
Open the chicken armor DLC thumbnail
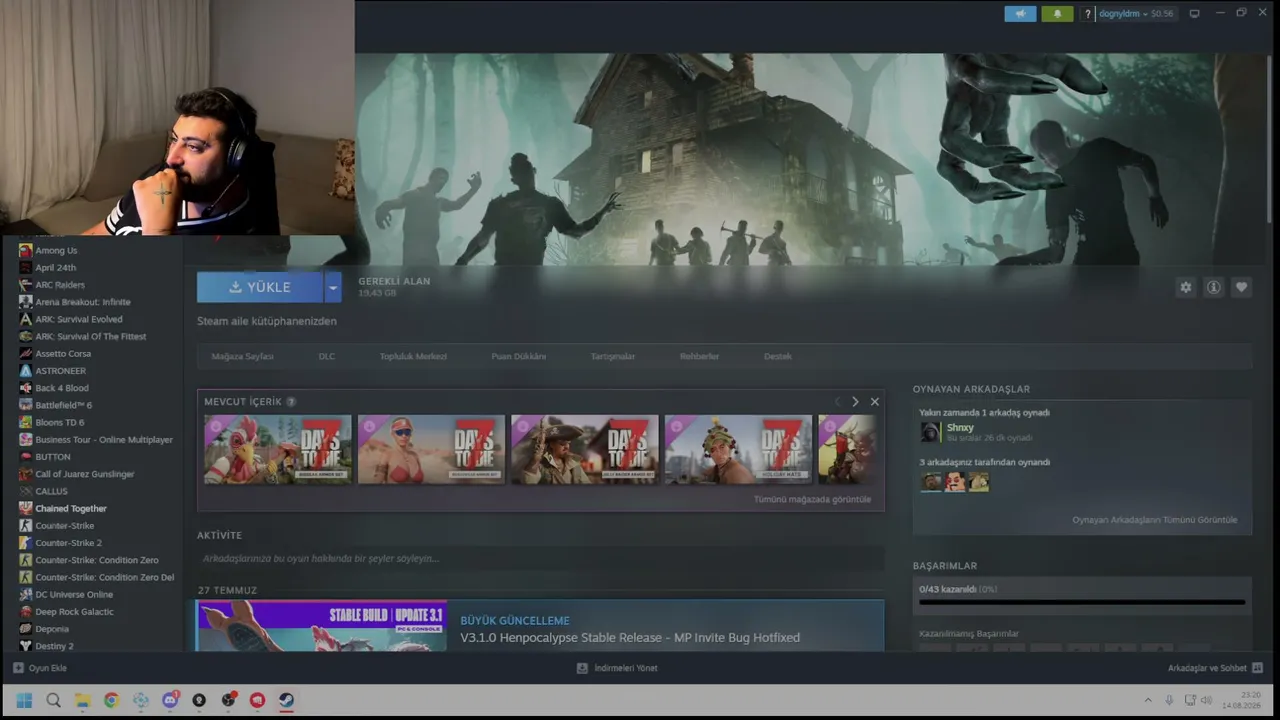pos(278,450)
